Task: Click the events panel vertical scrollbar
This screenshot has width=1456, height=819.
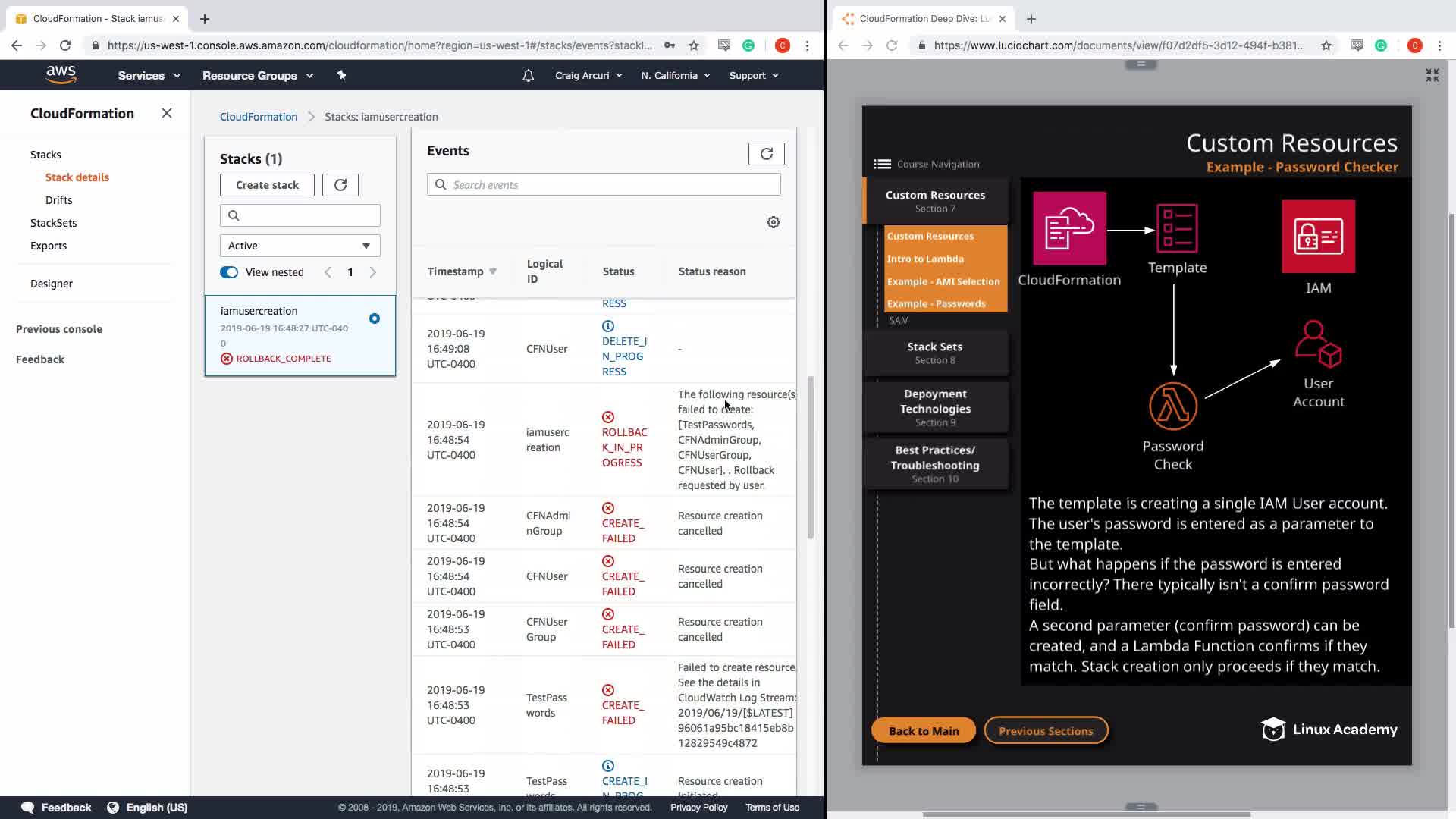Action: (810, 455)
